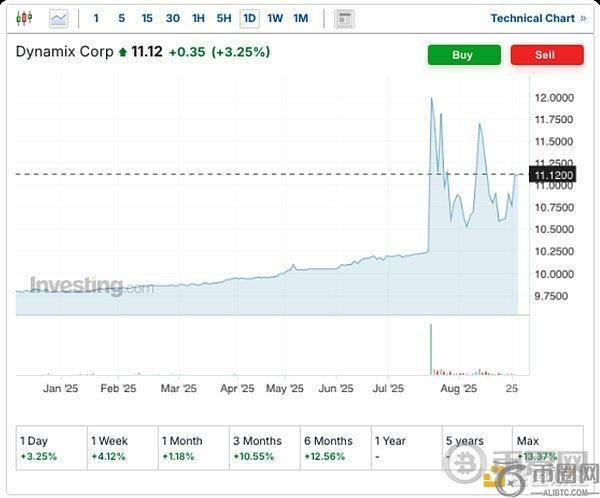Select the 1D interval toggle
600x498 pixels.
[249, 18]
